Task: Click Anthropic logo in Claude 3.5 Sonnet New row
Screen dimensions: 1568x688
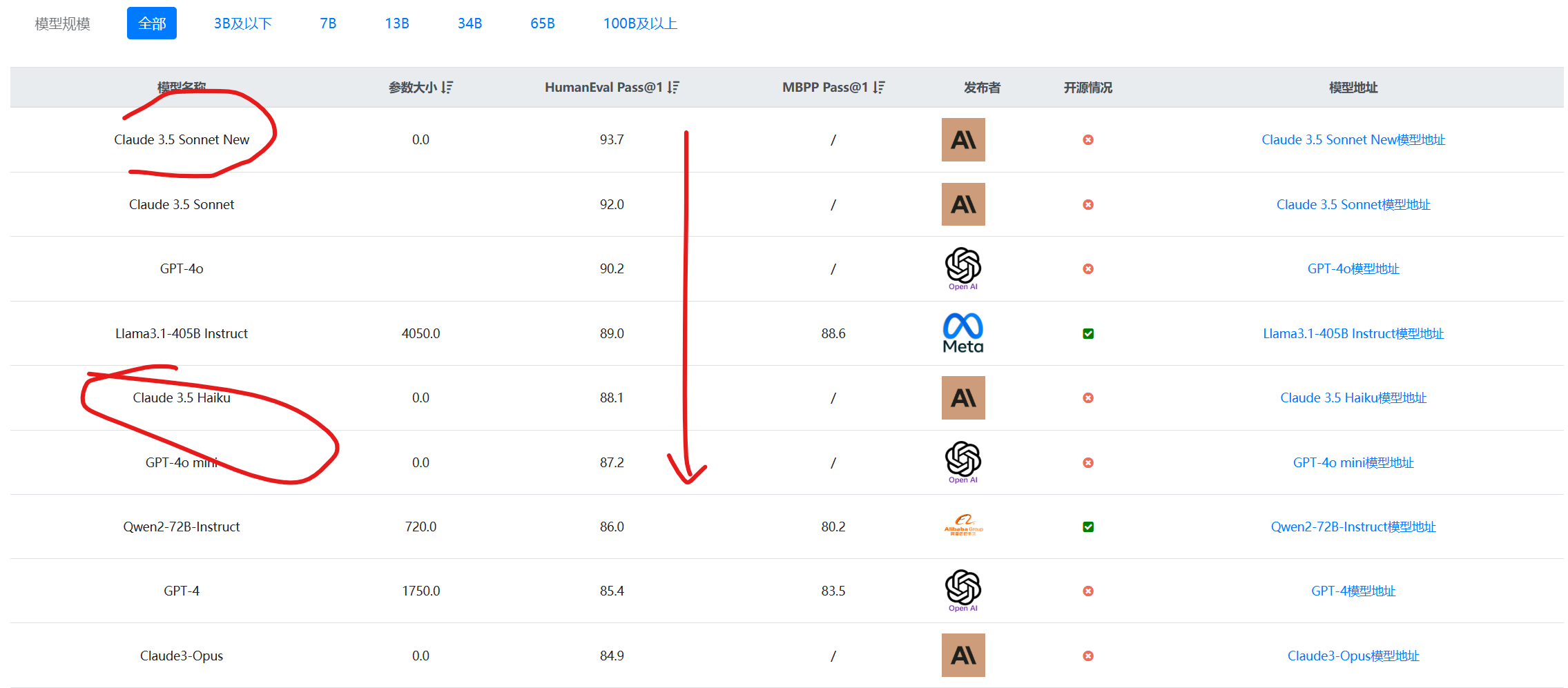Action: click(963, 139)
